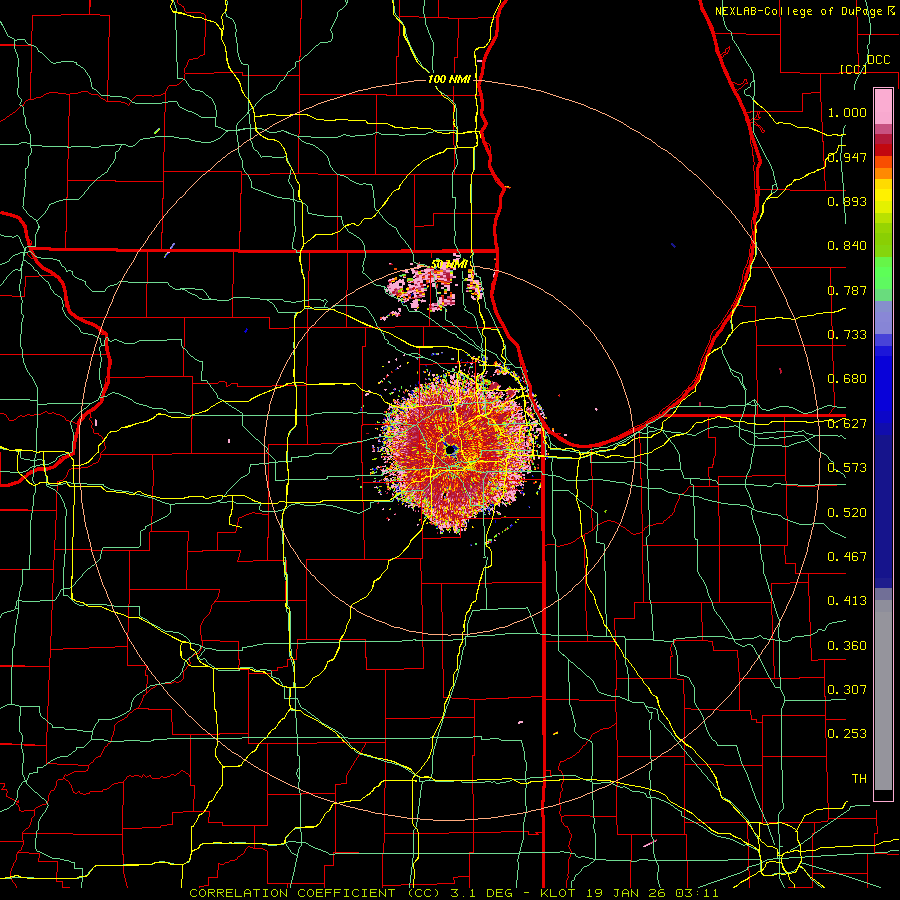Click the radar site hole at echo center
Screen dimensions: 900x900
tap(451, 449)
